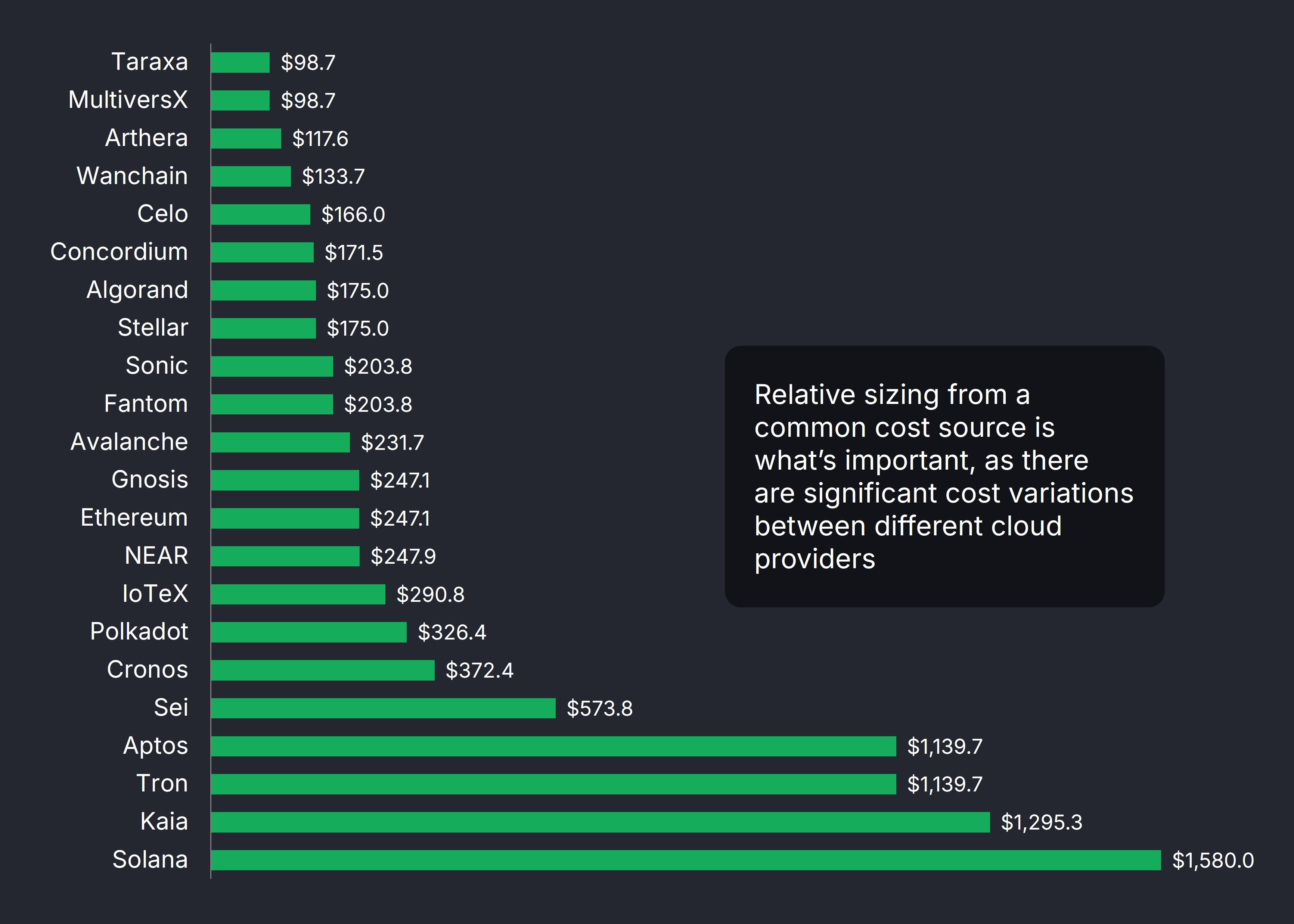Click the NEAR $247.9 value
This screenshot has height=924, width=1294.
(403, 556)
